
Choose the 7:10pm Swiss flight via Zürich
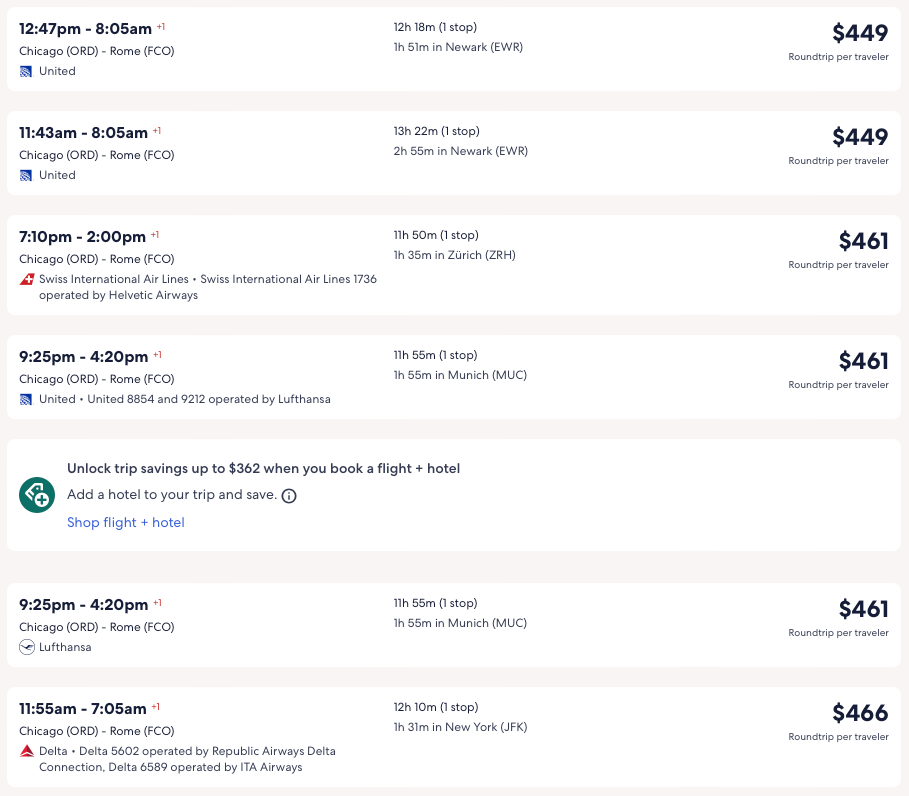tap(82, 237)
